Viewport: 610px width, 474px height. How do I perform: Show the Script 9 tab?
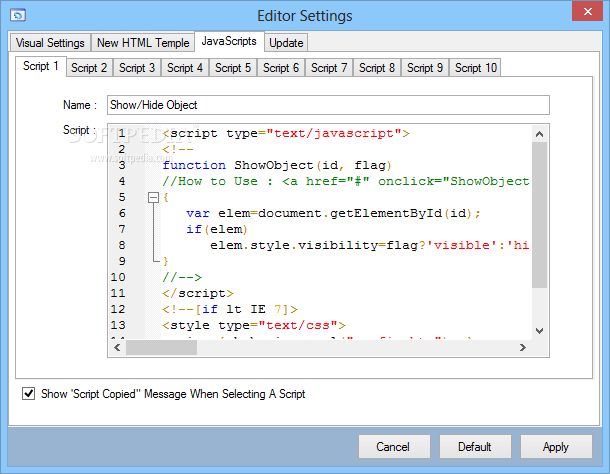click(x=425, y=68)
